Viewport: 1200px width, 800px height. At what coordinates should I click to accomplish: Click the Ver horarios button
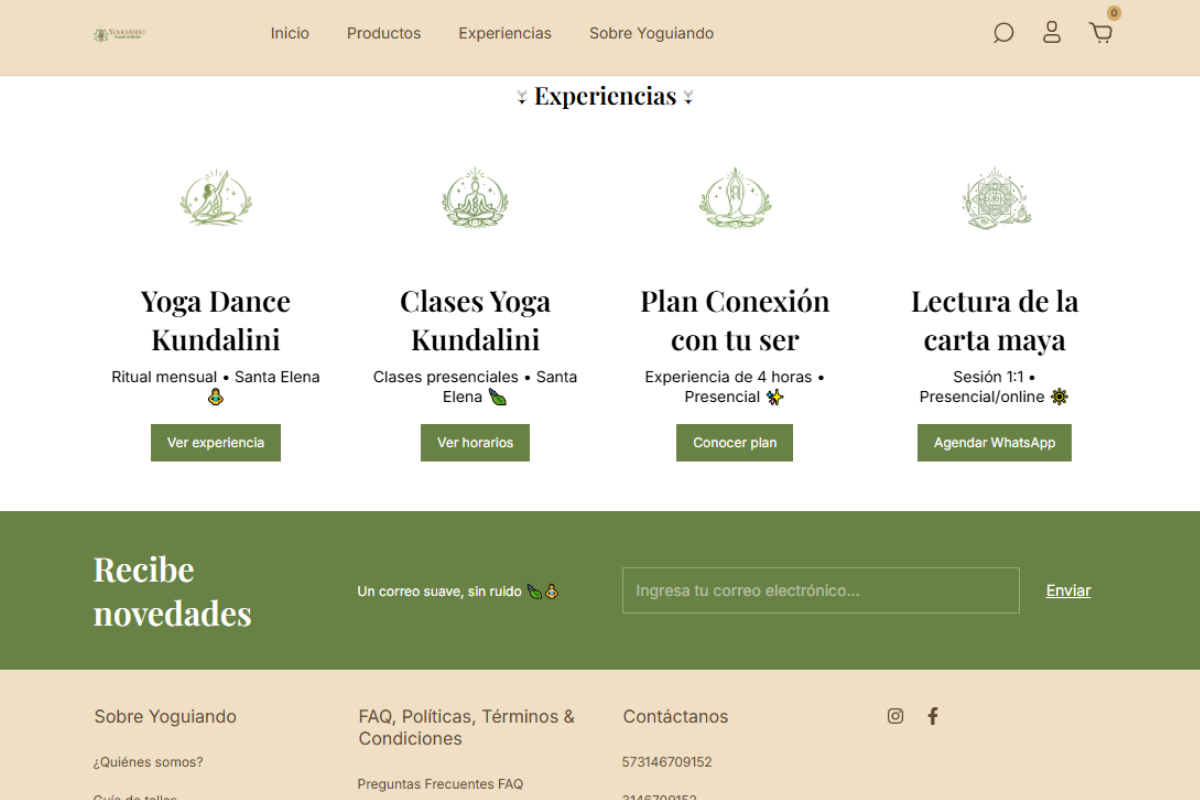(x=475, y=443)
